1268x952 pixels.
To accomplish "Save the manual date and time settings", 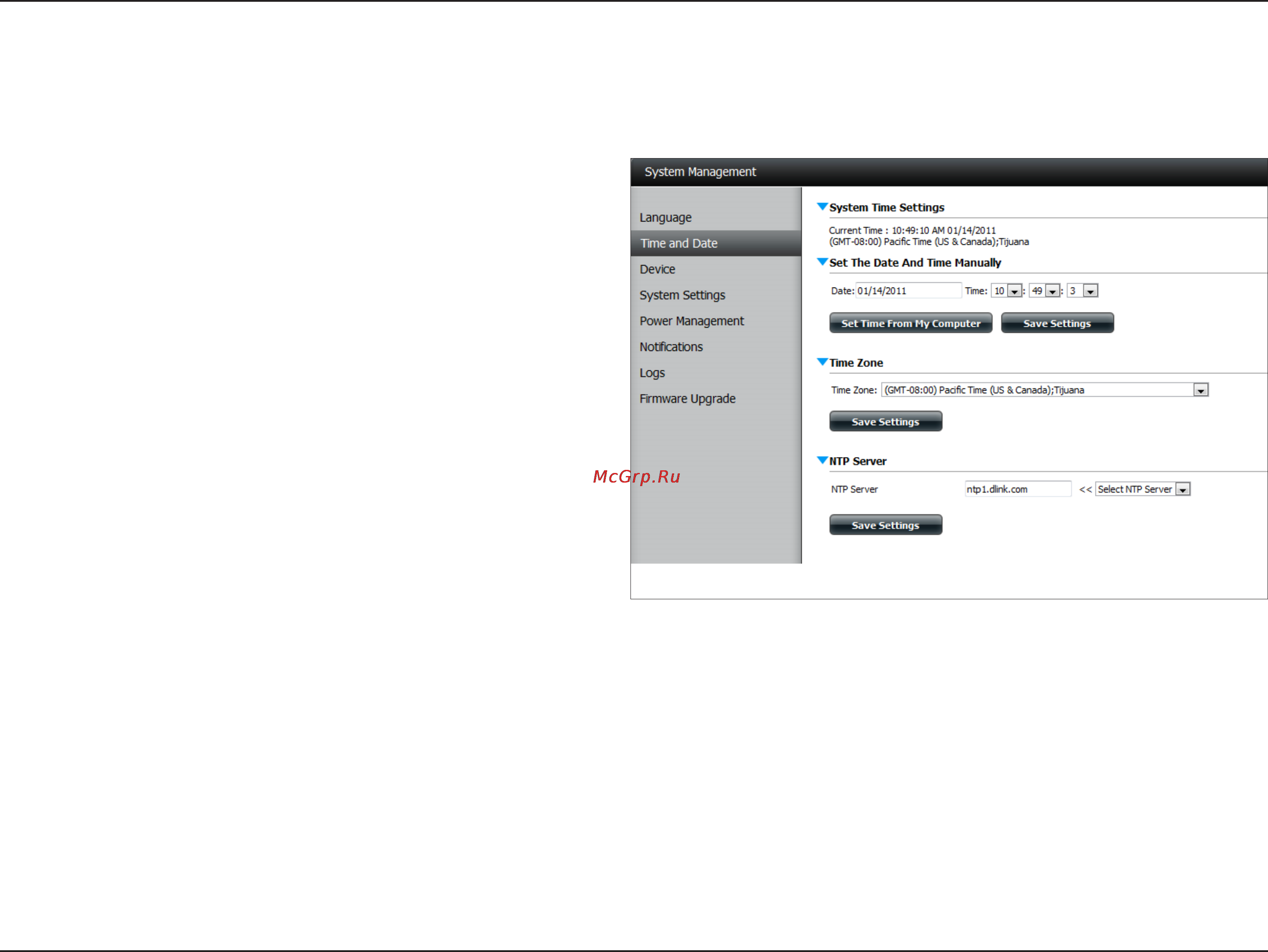I will click(1057, 323).
